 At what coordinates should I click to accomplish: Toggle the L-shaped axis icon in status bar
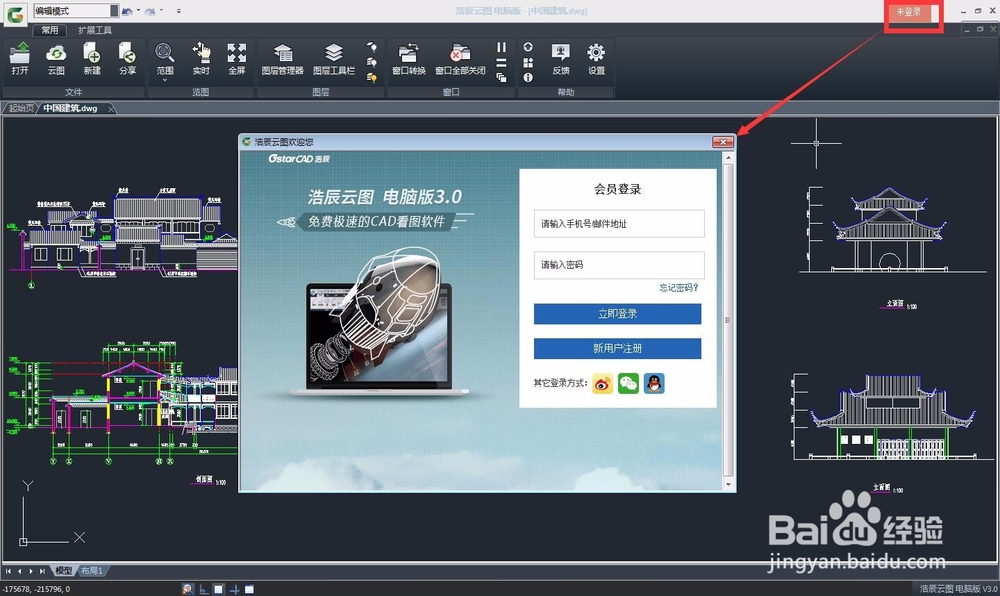(203, 589)
